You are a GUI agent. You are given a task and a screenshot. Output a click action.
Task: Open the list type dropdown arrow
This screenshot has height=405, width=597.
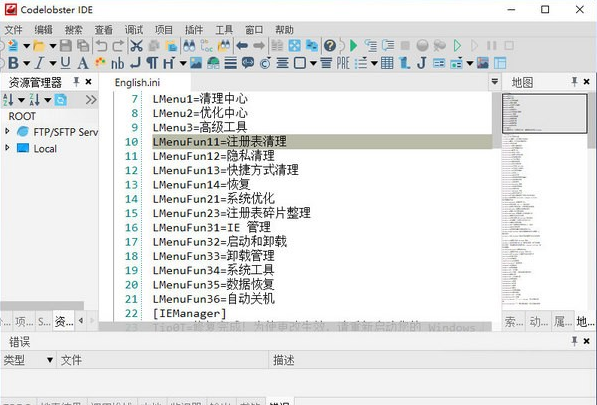374,63
